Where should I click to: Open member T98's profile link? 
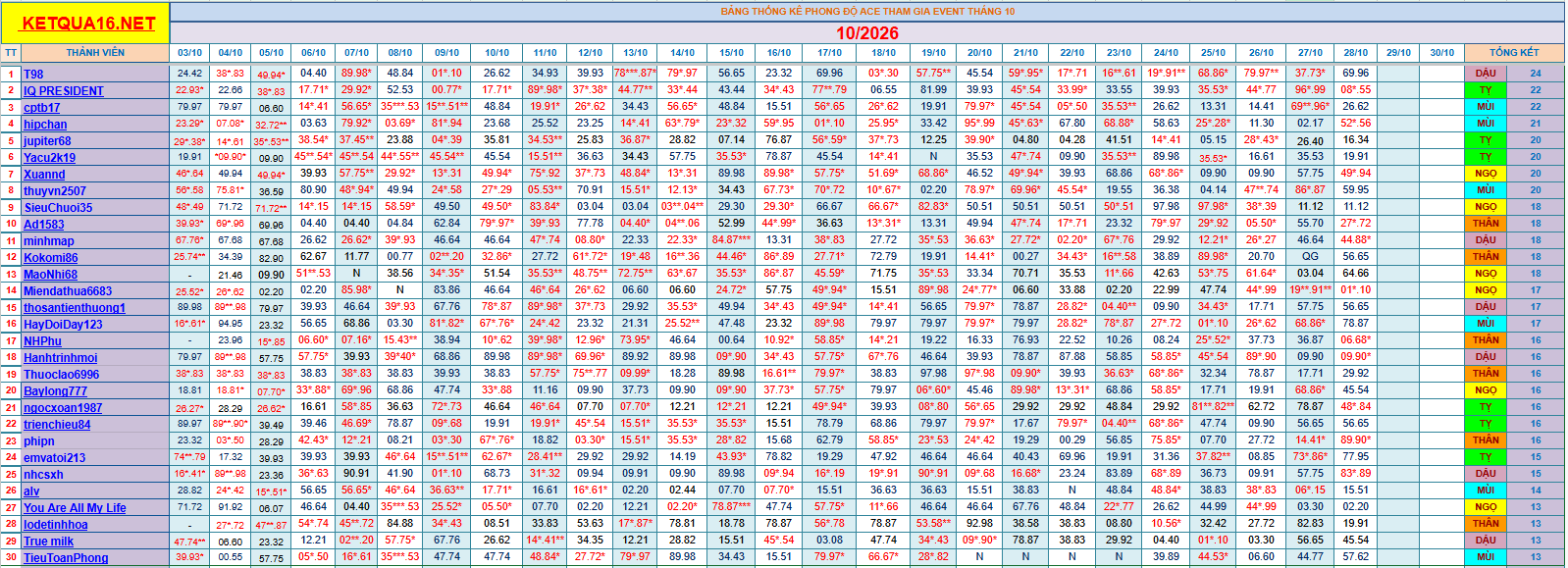coord(33,75)
